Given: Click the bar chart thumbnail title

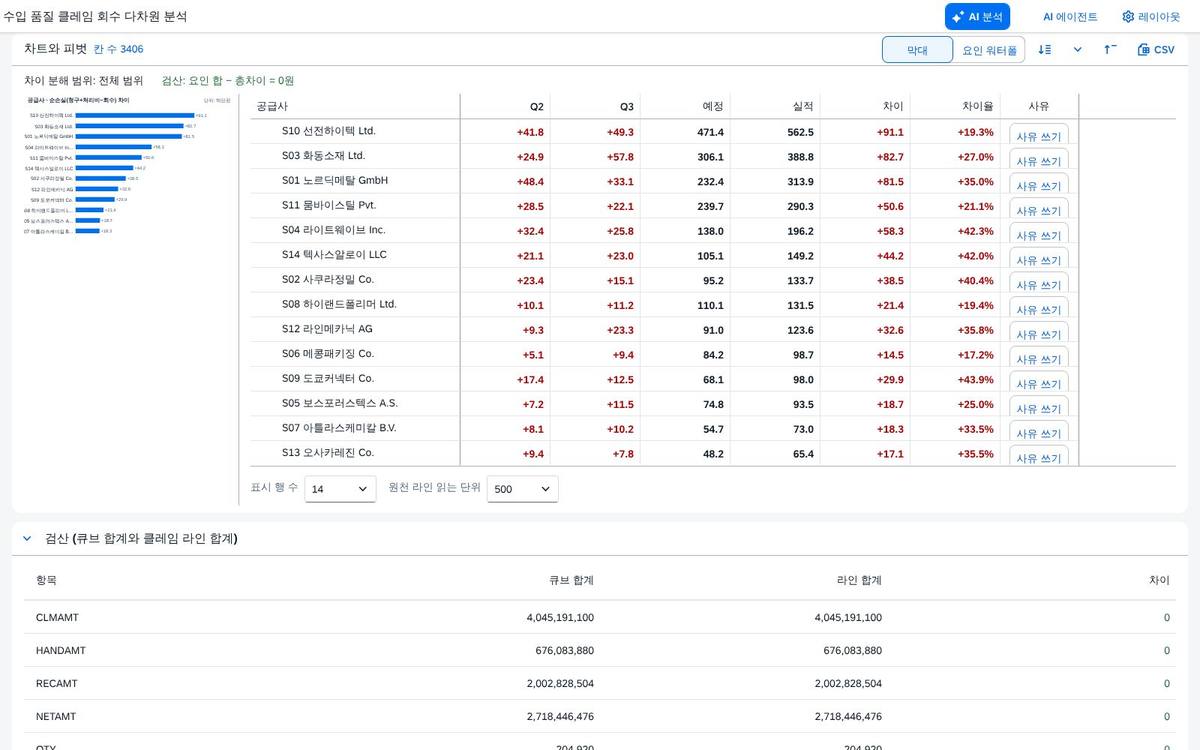Looking at the screenshot, I should tap(78, 100).
